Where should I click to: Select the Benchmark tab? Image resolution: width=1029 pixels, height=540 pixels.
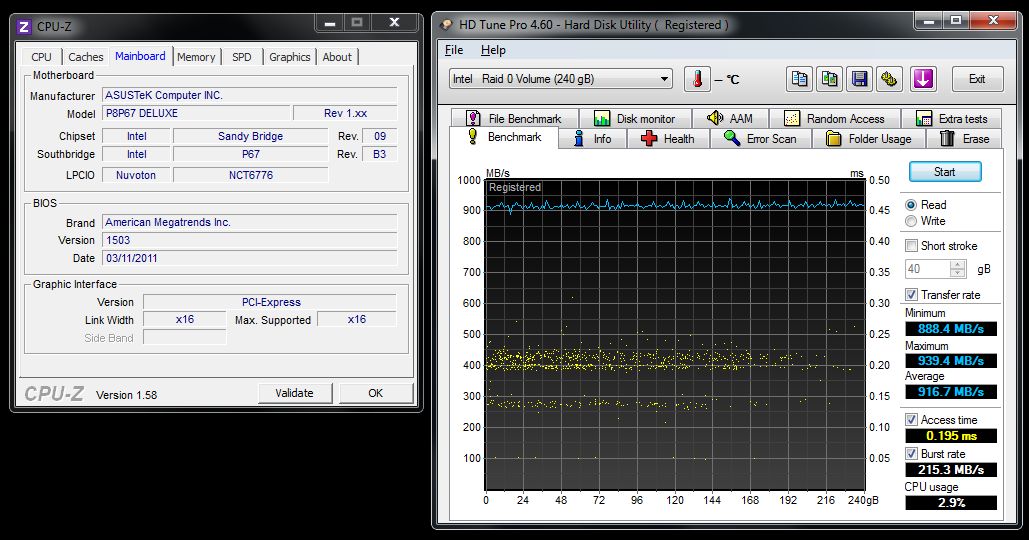point(504,137)
